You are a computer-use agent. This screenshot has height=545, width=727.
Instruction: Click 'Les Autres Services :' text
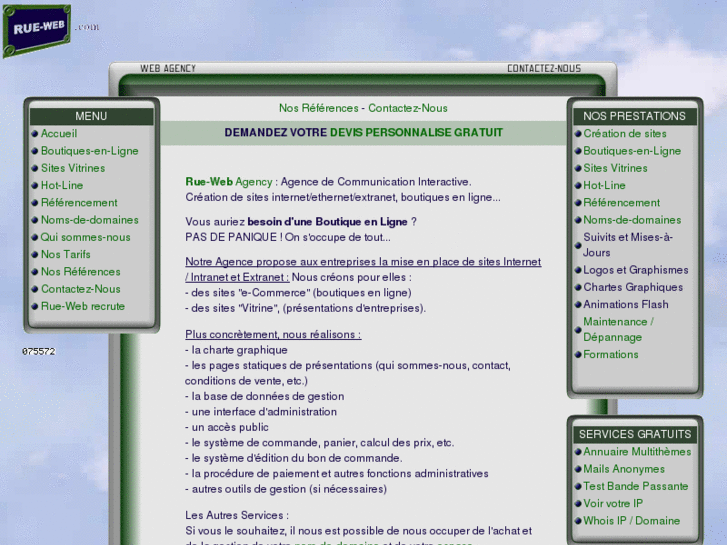(x=237, y=515)
